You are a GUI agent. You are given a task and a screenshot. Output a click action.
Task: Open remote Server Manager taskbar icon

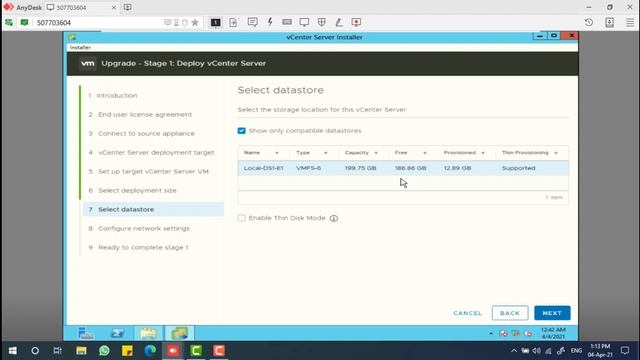[x=86, y=333]
